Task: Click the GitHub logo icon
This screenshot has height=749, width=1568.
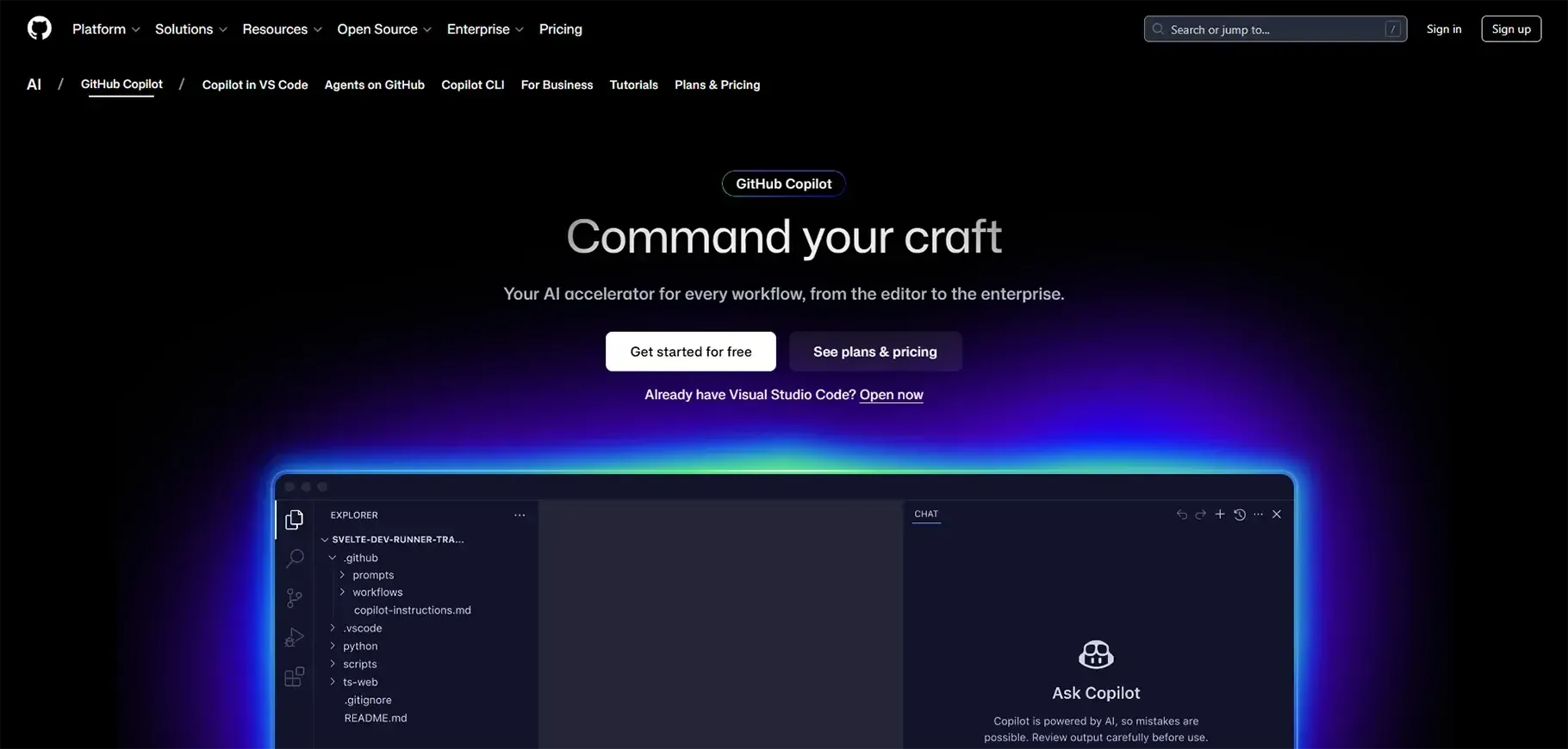Action: coord(39,28)
